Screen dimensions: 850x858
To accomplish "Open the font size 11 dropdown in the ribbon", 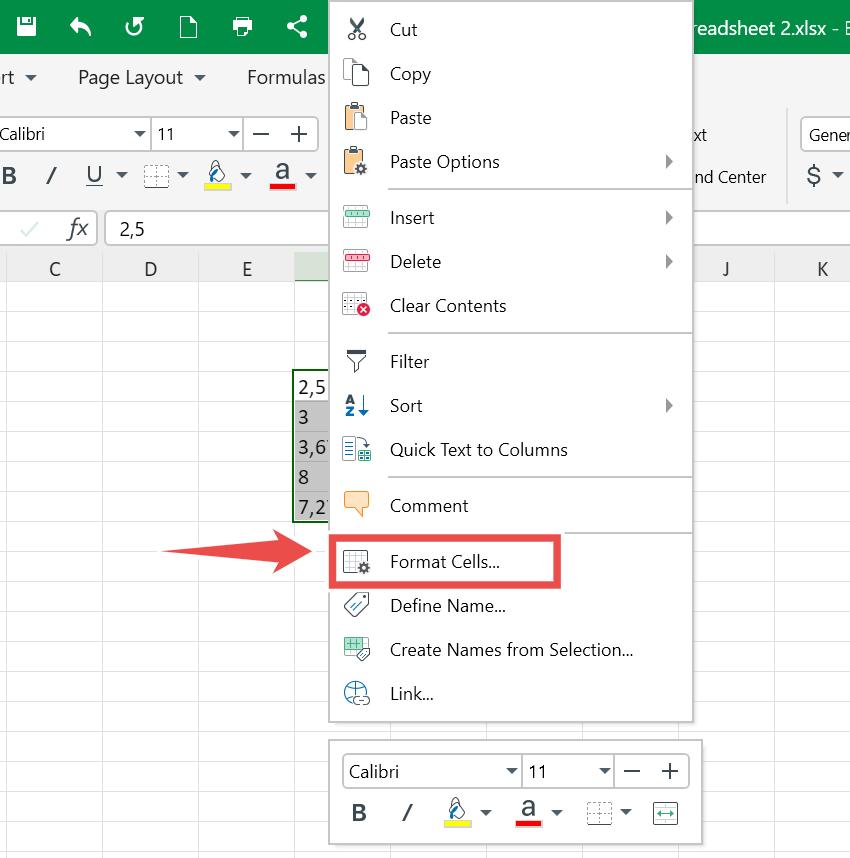I will 234,134.
